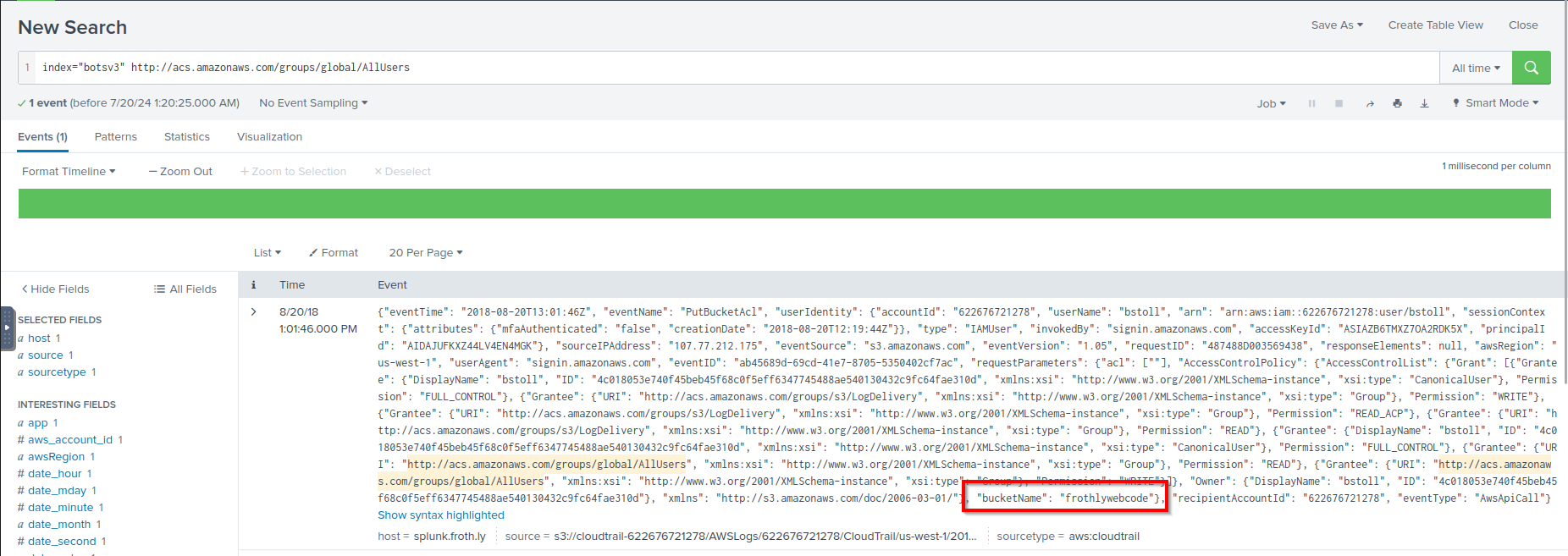Click the export download icon

click(1424, 103)
